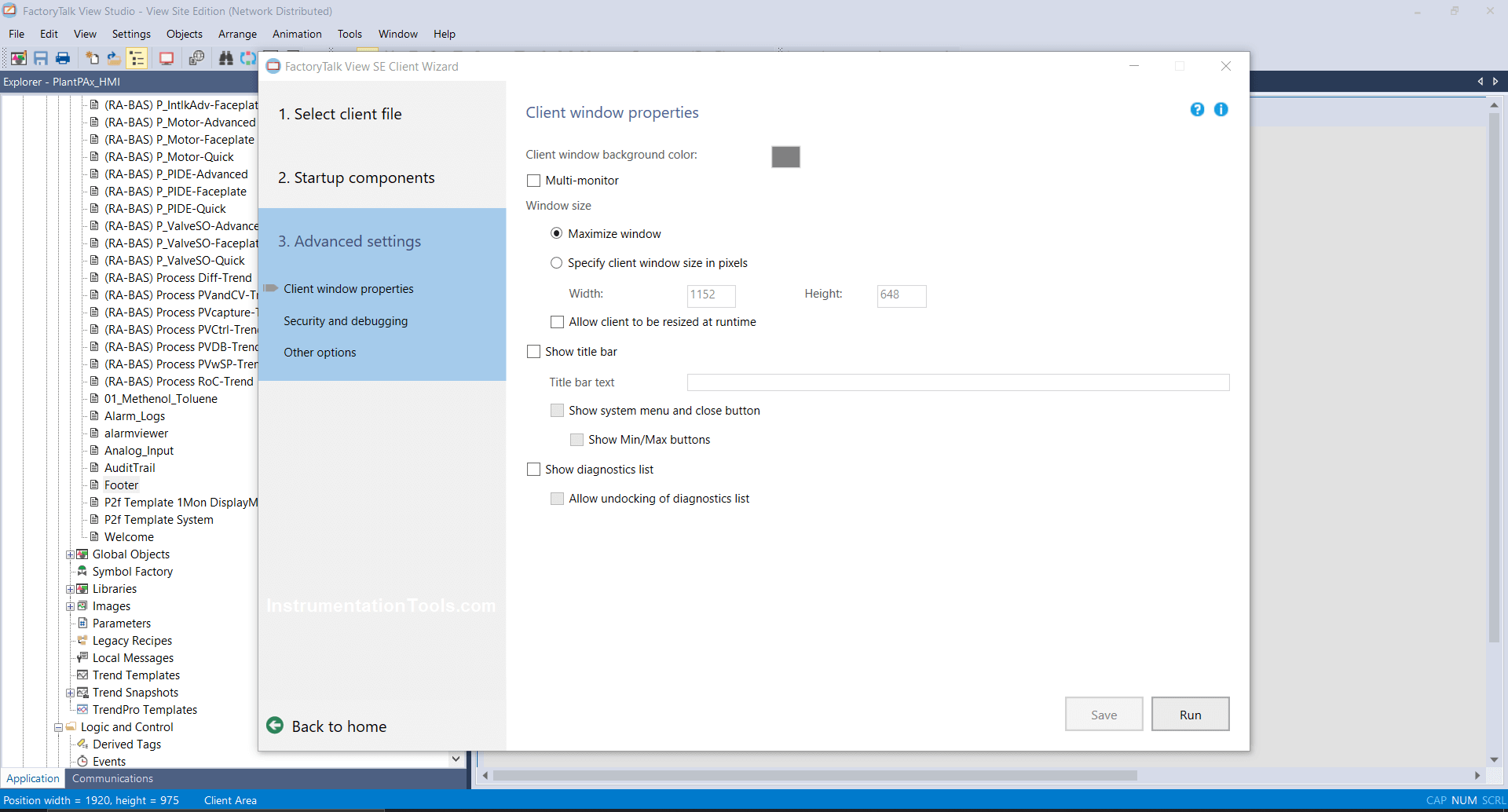Toggle the Explorer tree view toolbar icon
This screenshot has height=812, width=1508.
pos(137,58)
